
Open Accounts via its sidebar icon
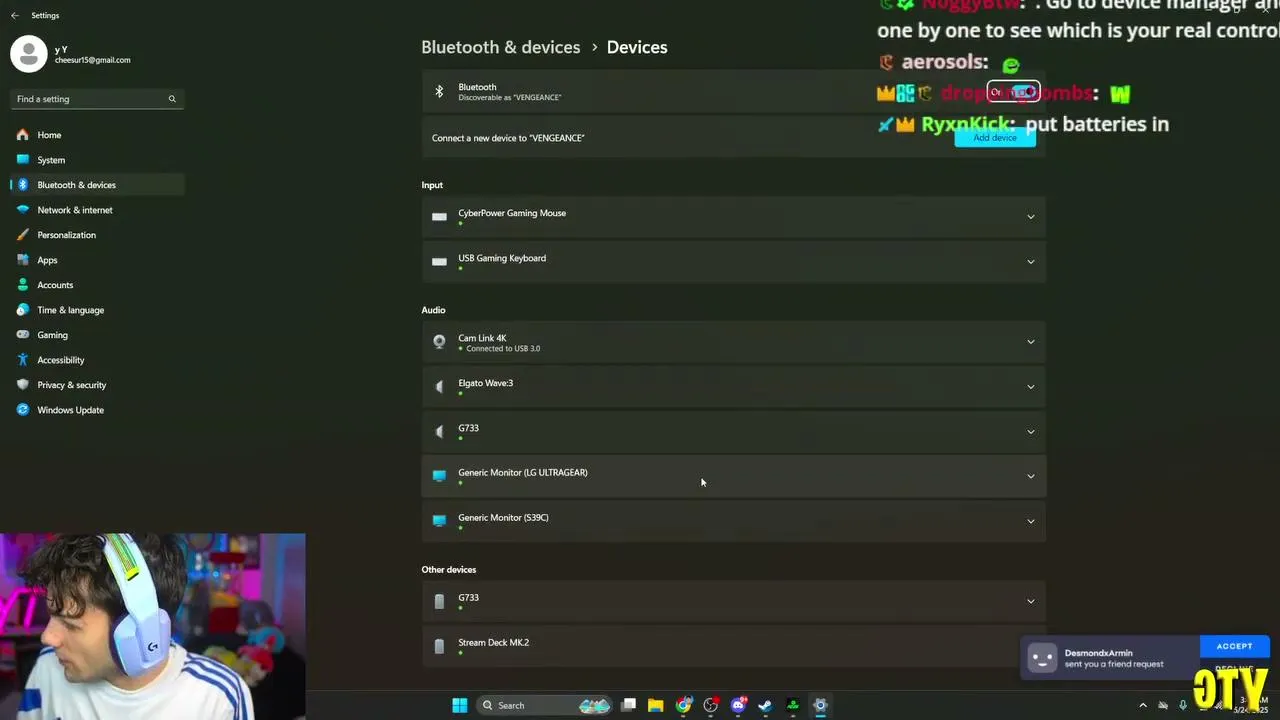click(x=23, y=285)
